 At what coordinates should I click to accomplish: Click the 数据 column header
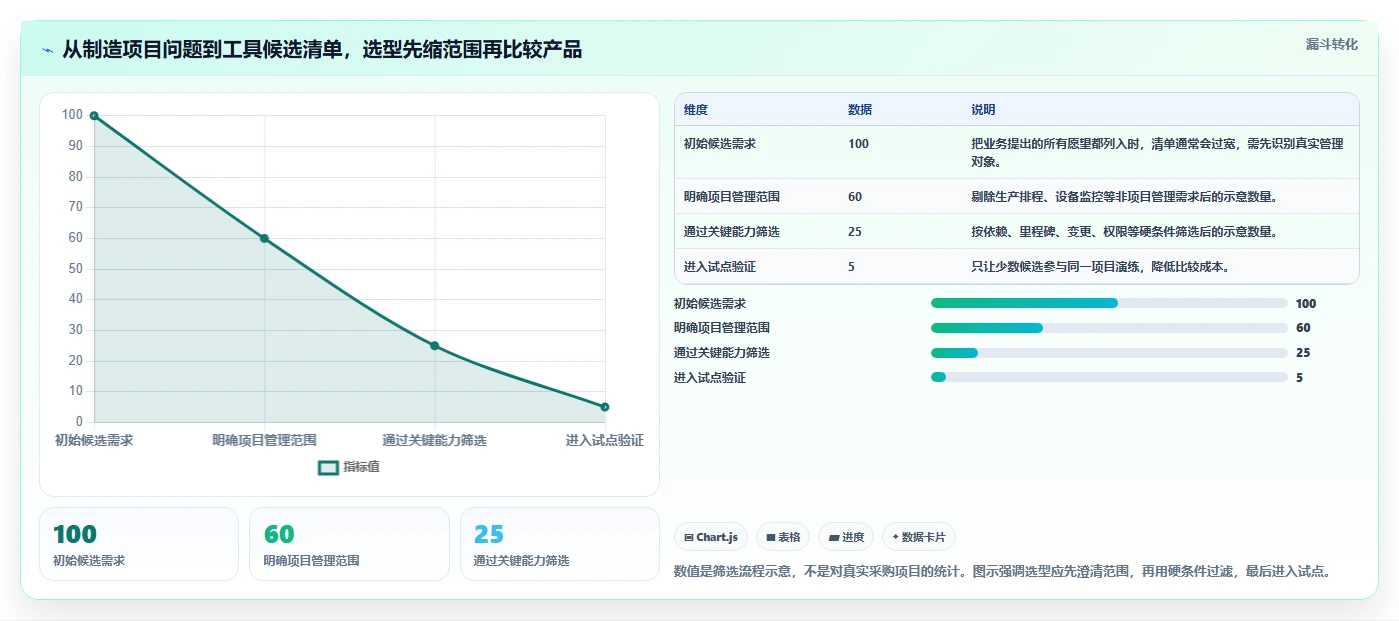[860, 110]
